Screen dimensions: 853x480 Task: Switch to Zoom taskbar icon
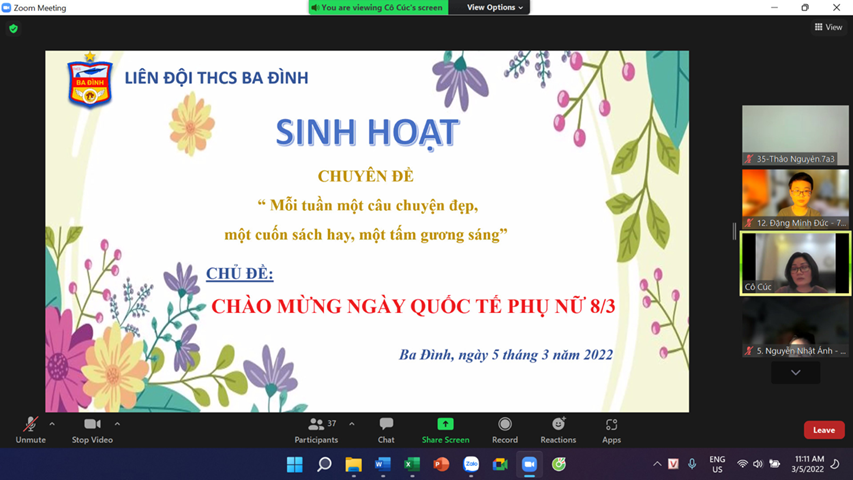[529, 464]
